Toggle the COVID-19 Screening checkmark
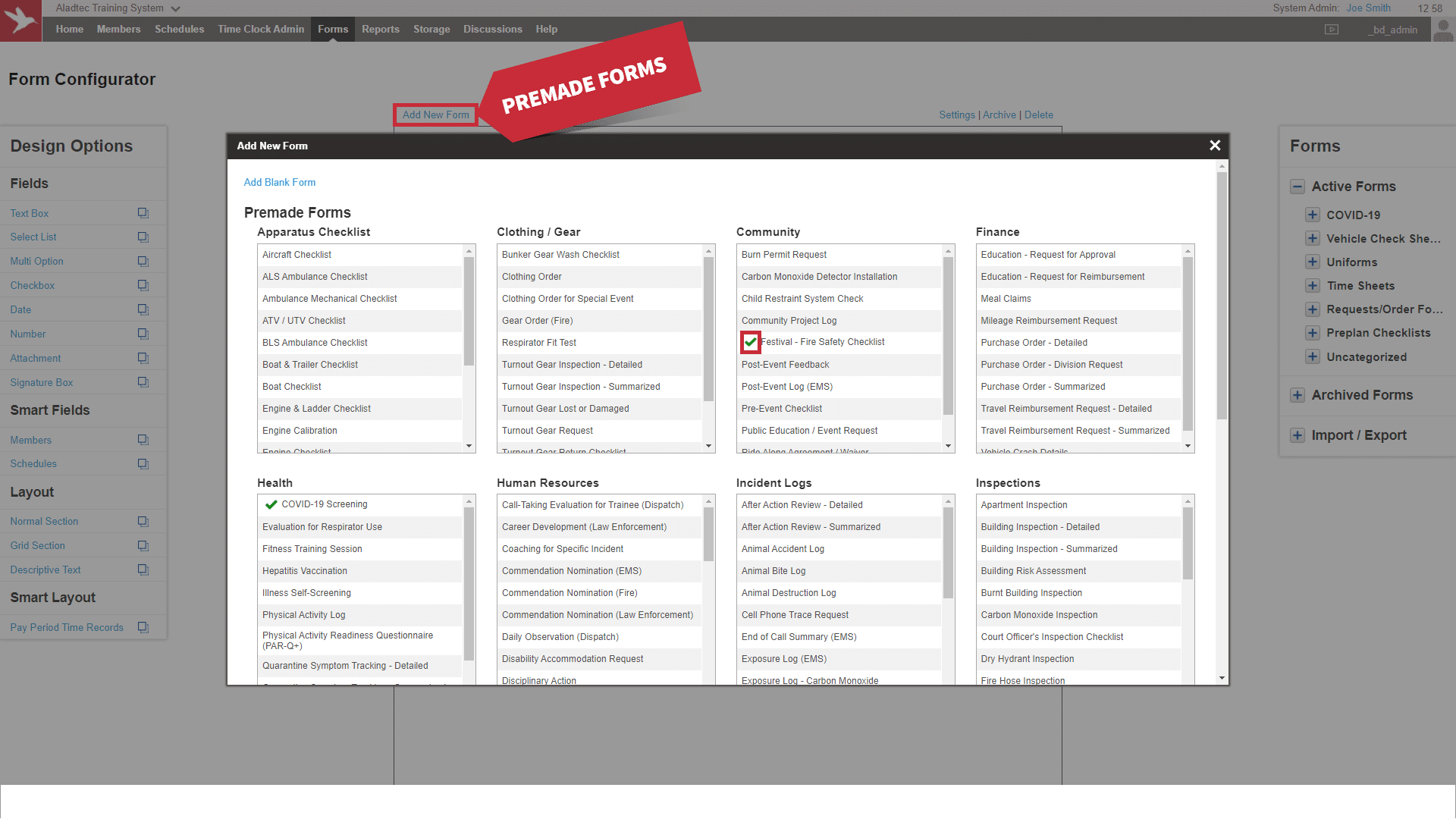1456x819 pixels. point(271,504)
